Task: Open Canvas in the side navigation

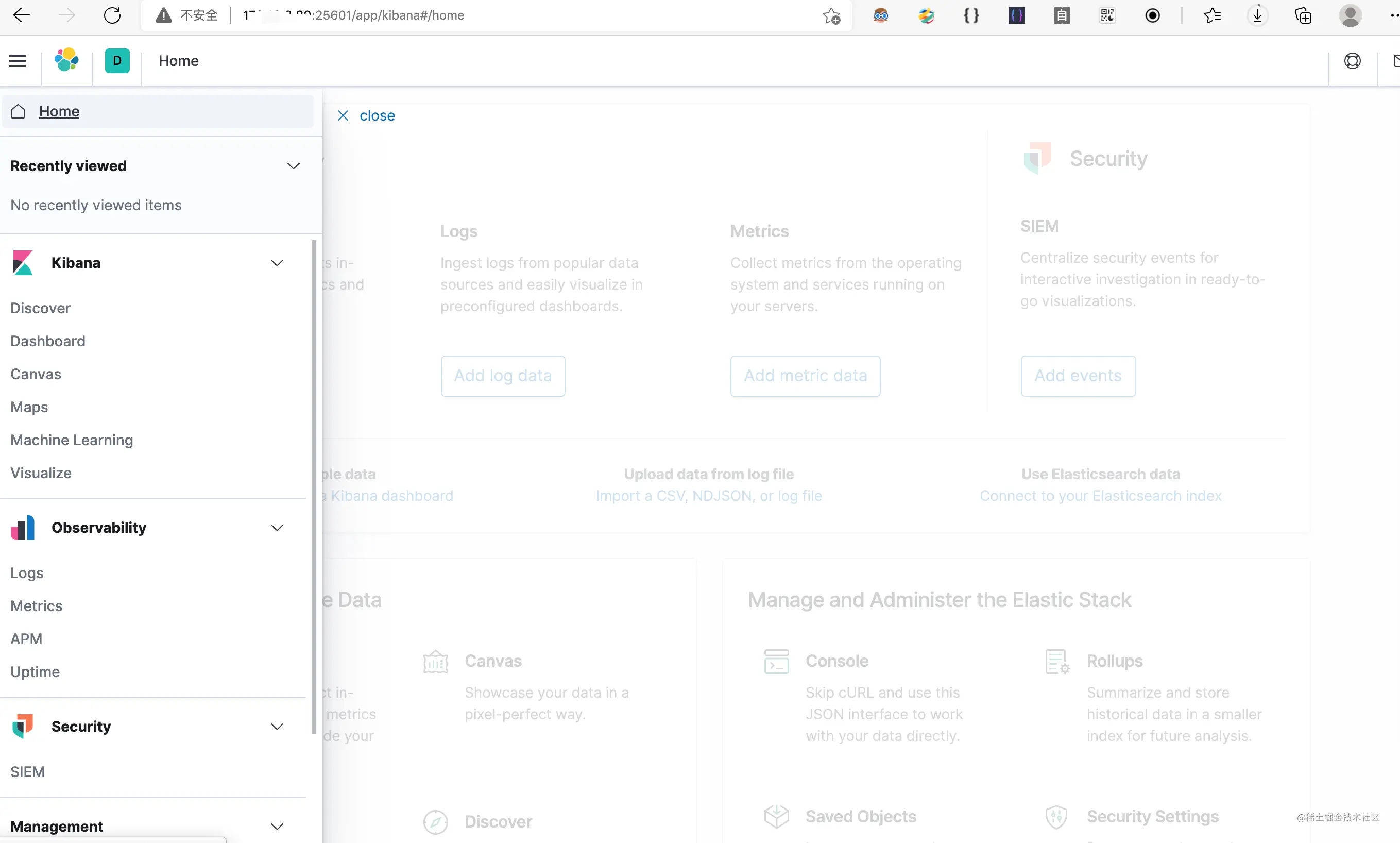Action: point(36,374)
